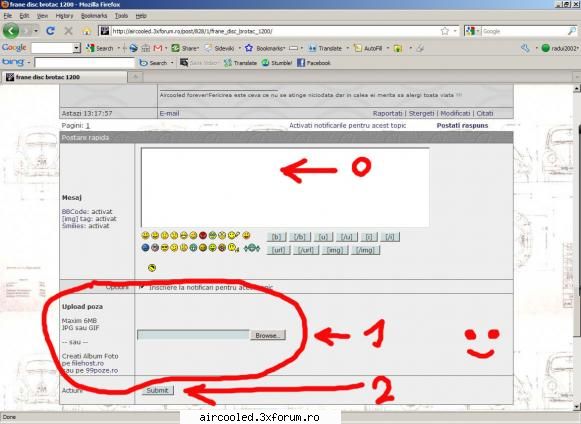Viewport: 581px width, 424px height.
Task: Insert the [u] underline BBCode tag
Action: pos(323,237)
